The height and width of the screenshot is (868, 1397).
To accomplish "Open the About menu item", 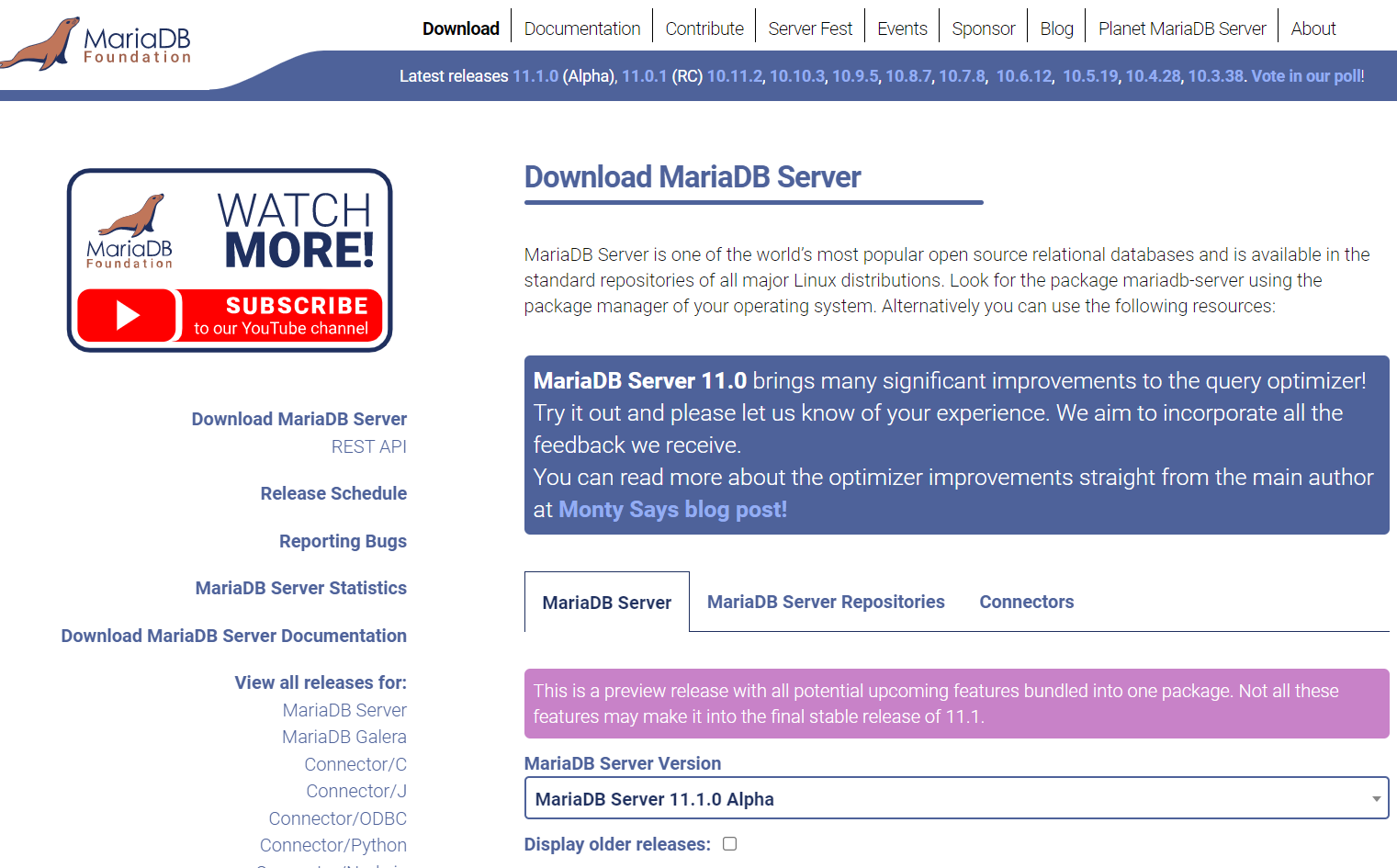I will (x=1313, y=28).
